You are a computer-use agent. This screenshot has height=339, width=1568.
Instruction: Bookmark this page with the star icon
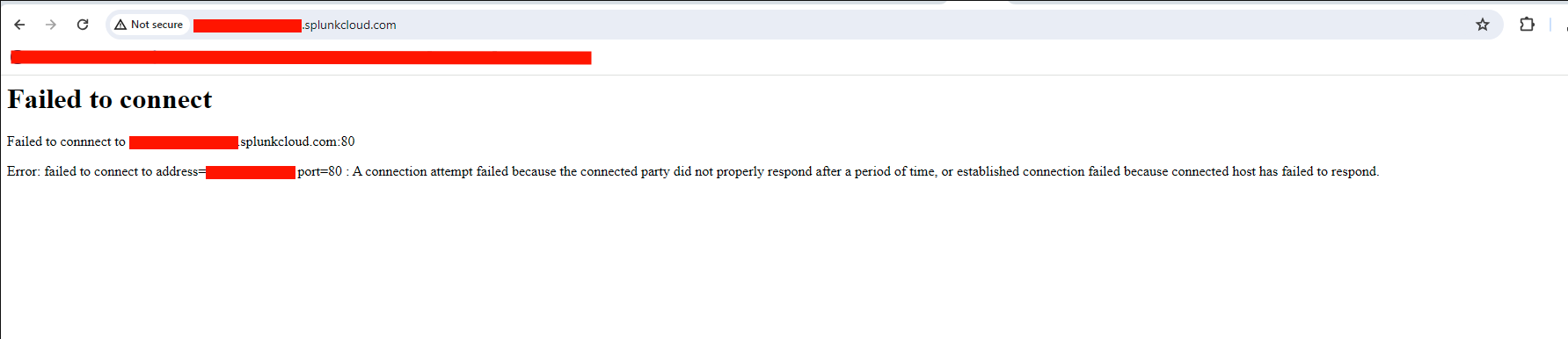pos(1483,25)
